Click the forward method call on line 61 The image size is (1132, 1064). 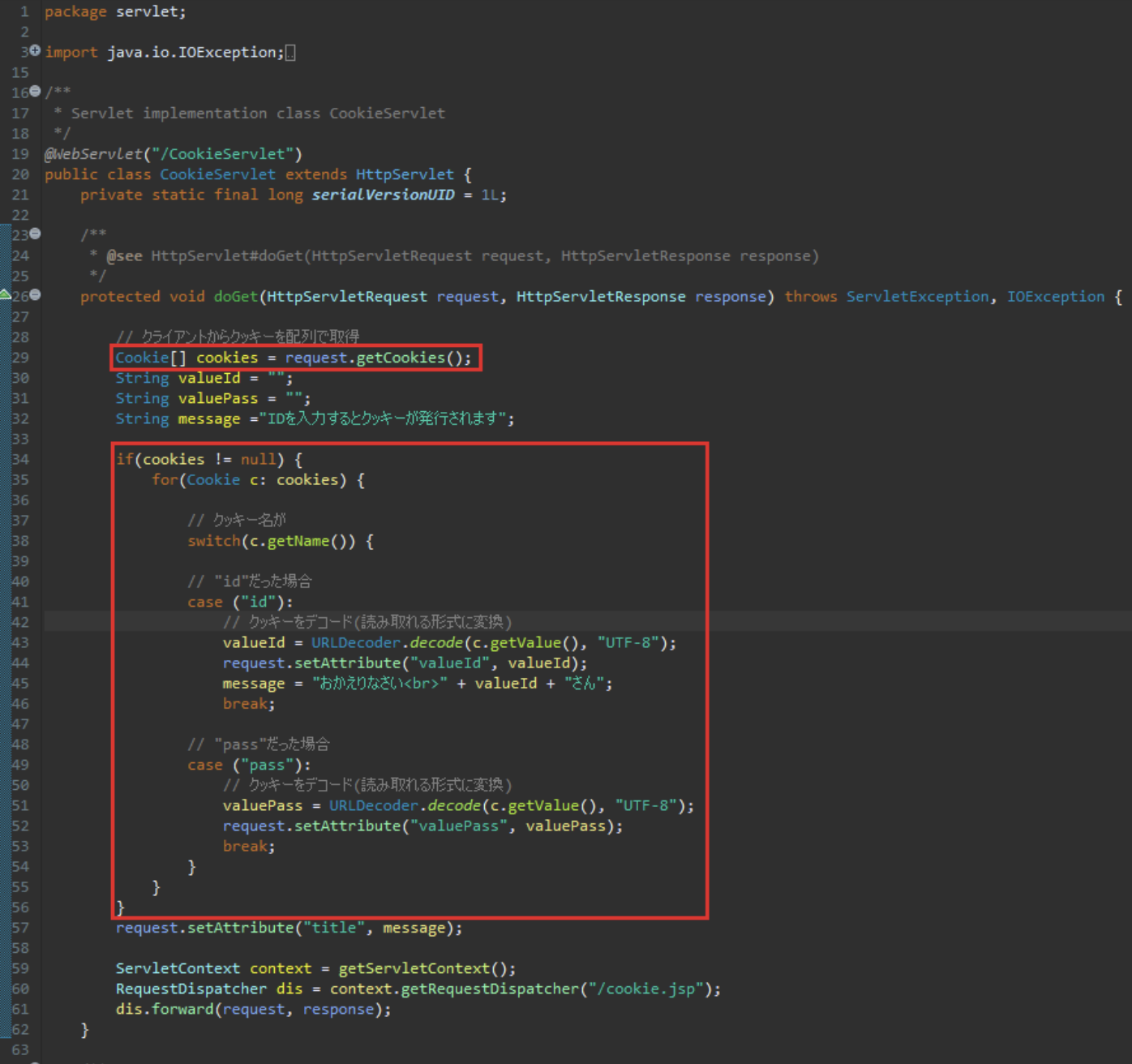(x=182, y=1010)
